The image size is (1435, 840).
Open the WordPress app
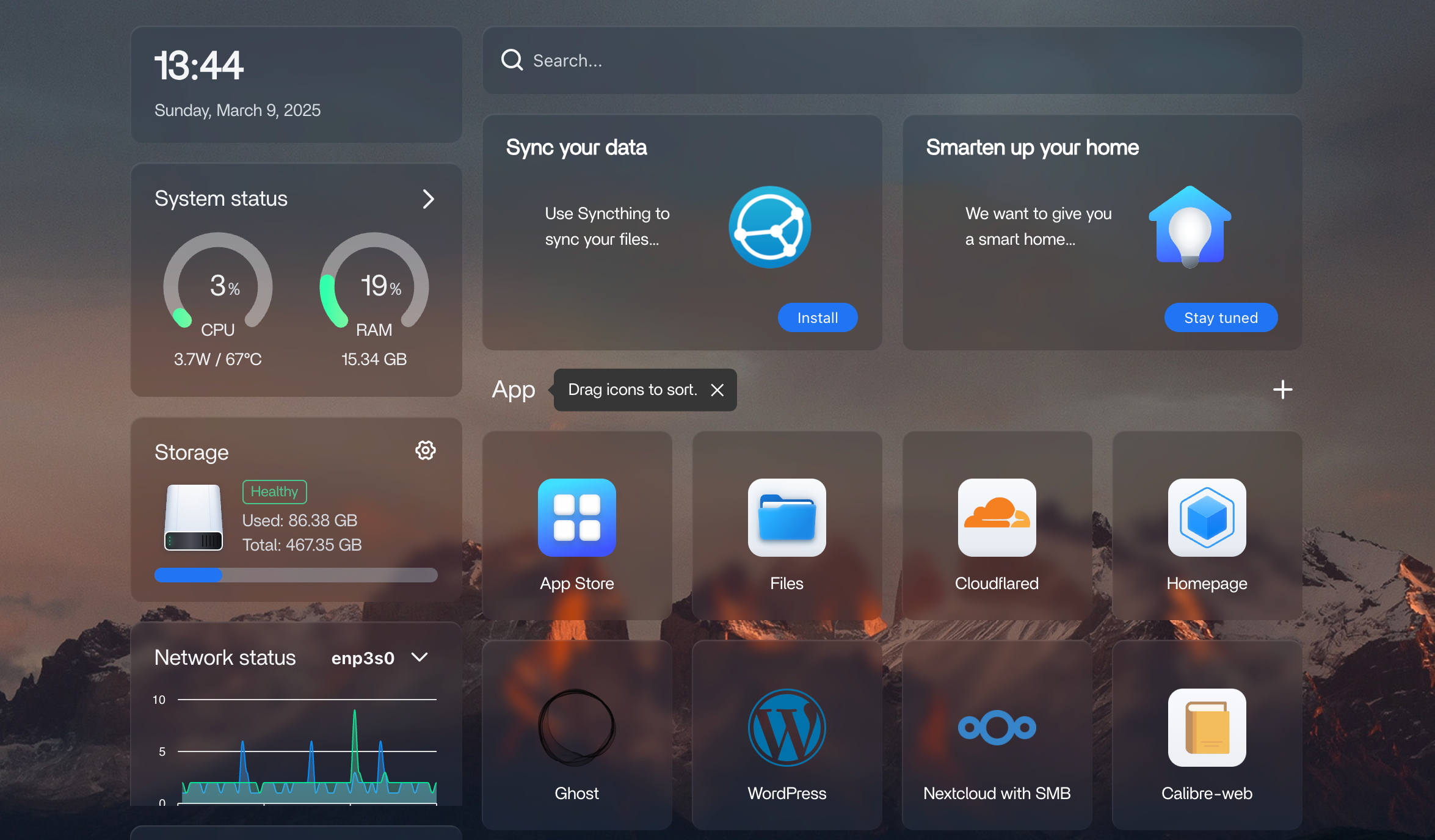coord(787,728)
